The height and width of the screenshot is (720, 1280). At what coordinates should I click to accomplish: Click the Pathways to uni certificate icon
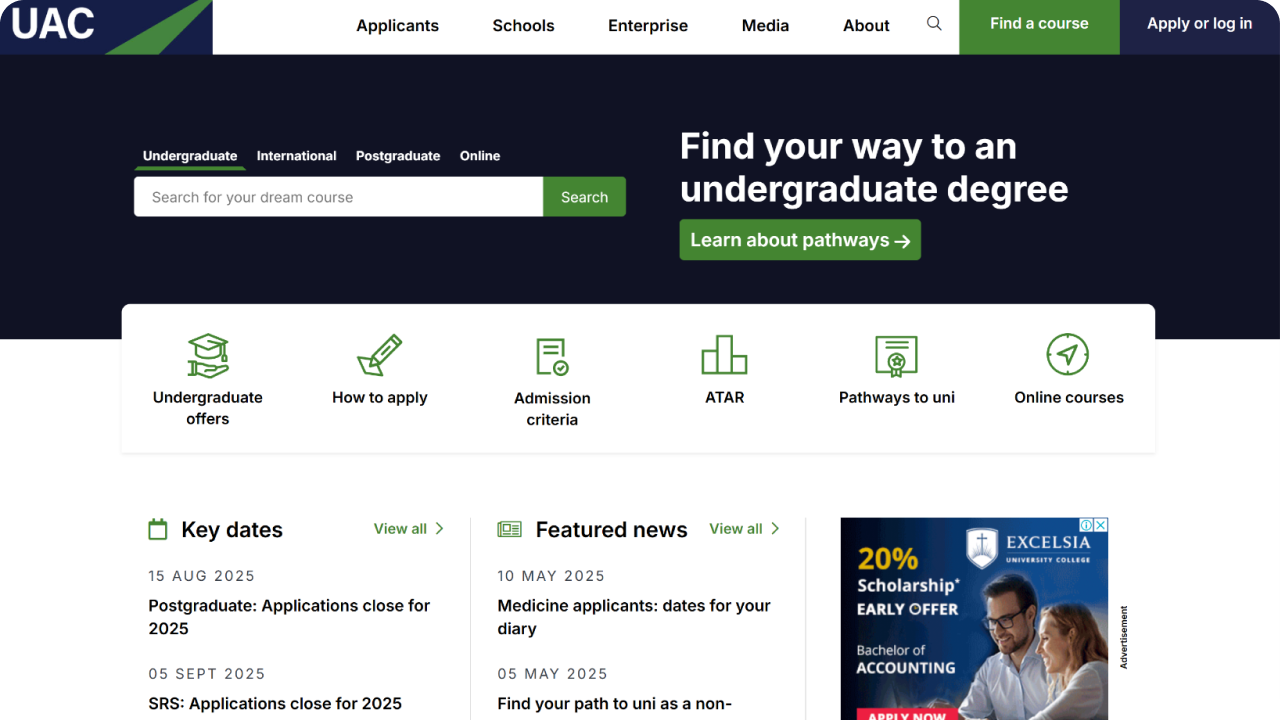point(896,355)
